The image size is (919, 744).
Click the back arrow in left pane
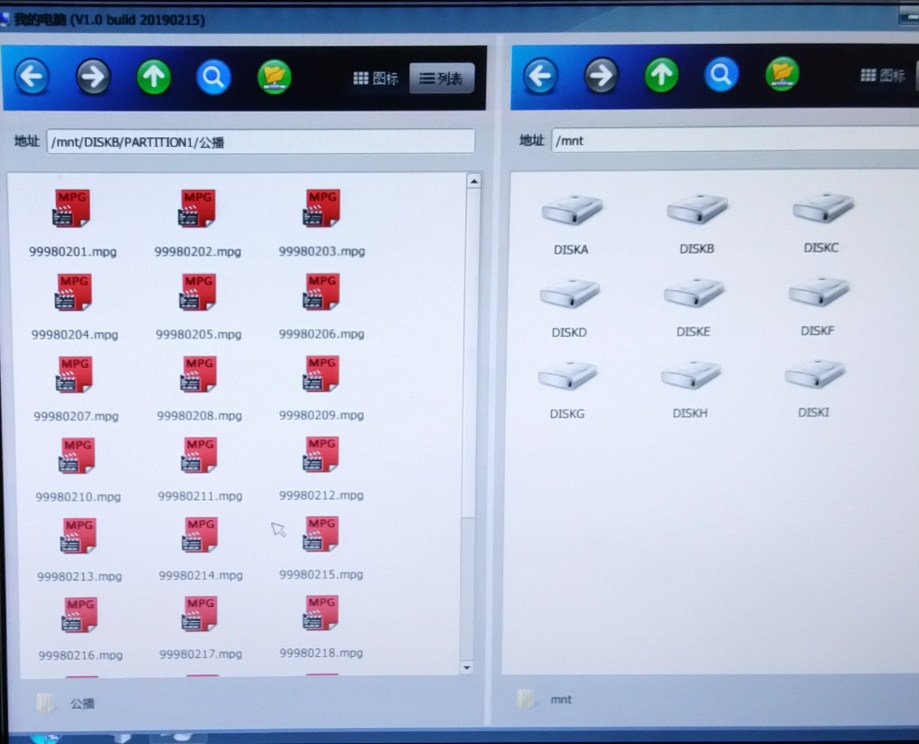click(x=32, y=77)
